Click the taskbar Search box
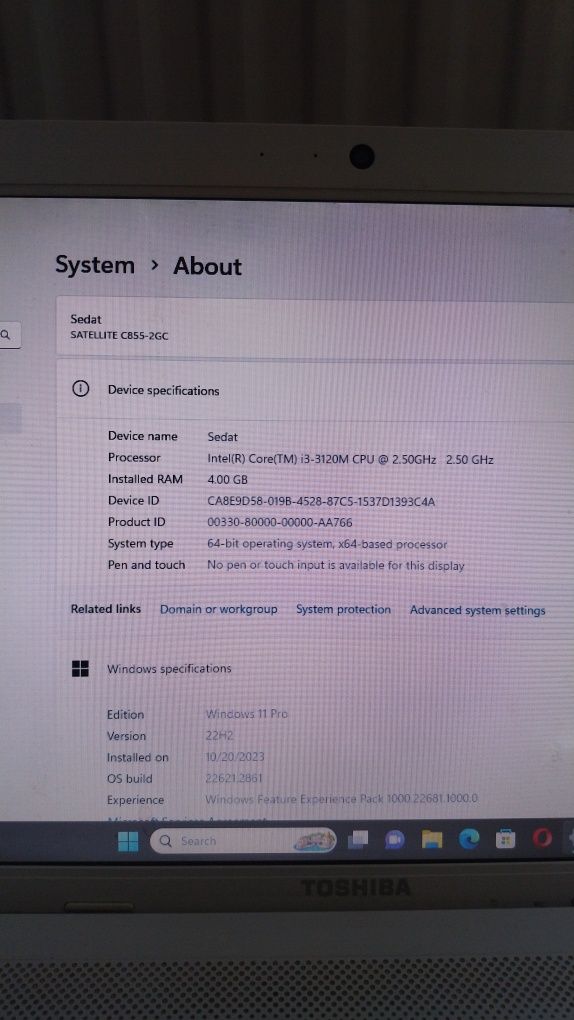 (x=243, y=840)
